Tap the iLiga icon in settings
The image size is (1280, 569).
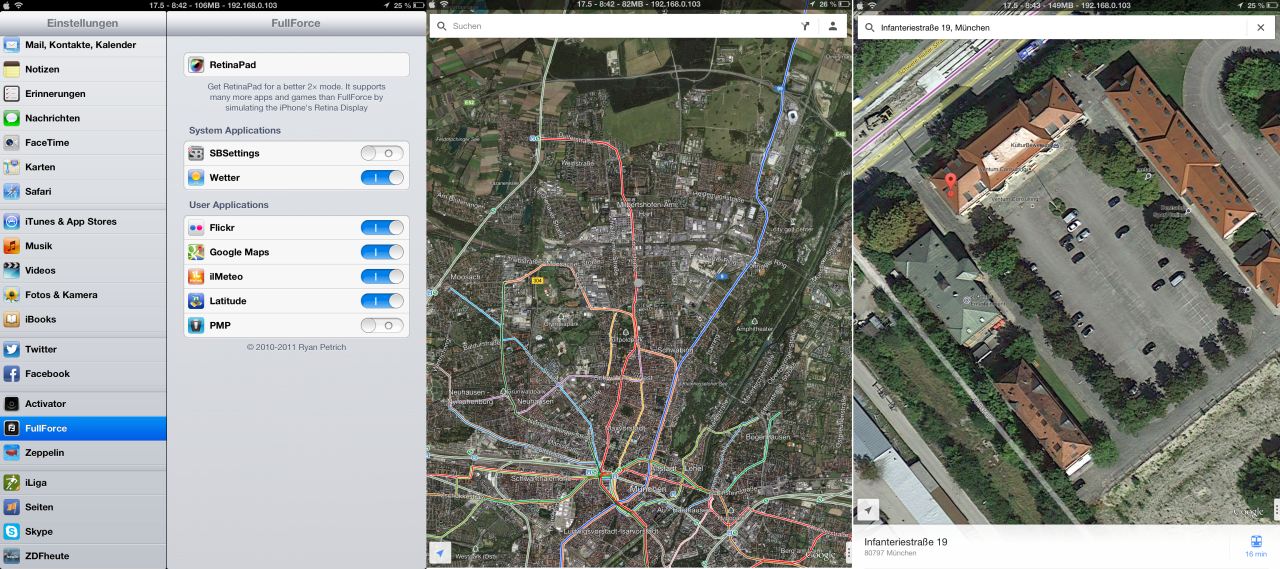[x=11, y=483]
